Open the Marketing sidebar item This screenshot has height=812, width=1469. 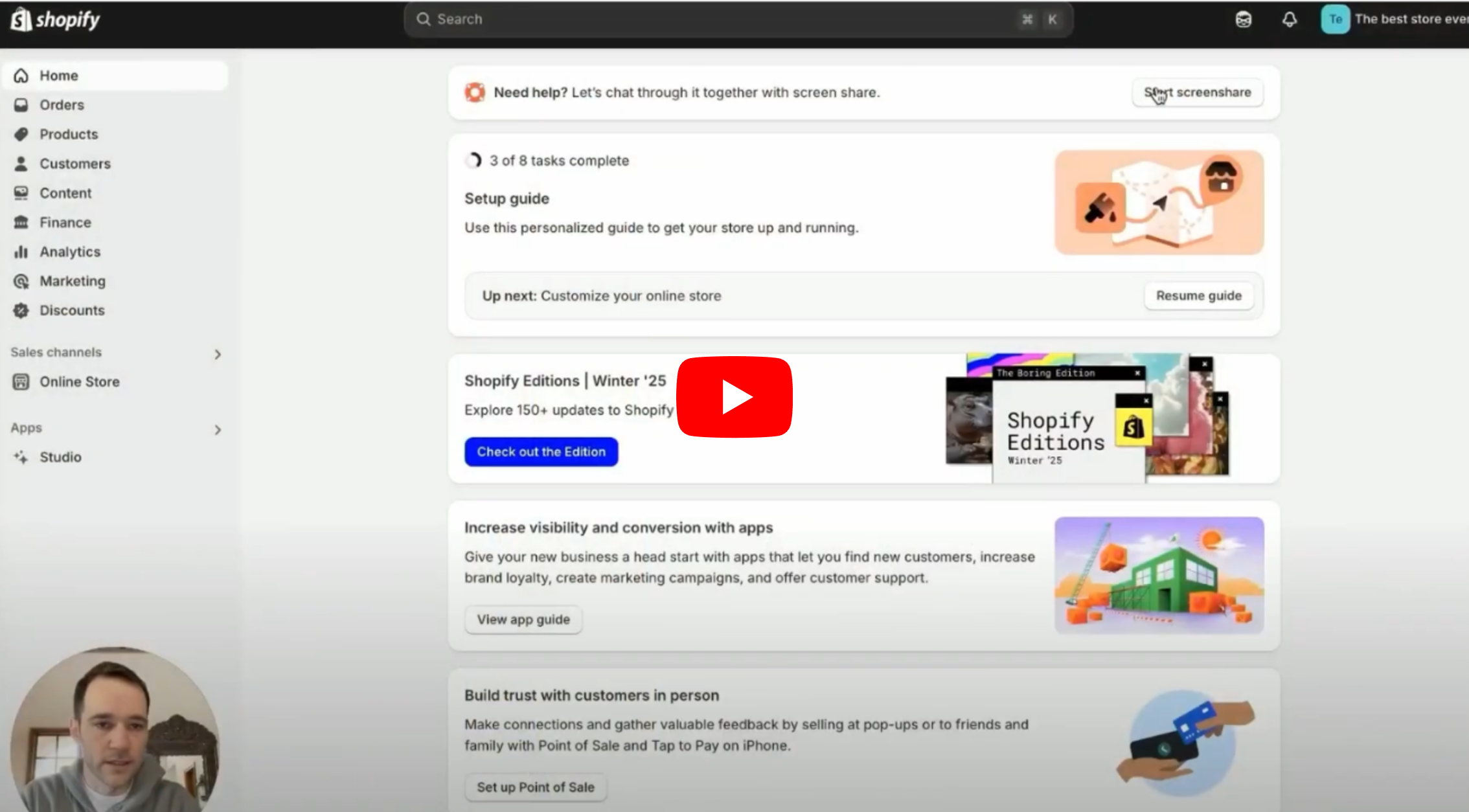tap(72, 281)
